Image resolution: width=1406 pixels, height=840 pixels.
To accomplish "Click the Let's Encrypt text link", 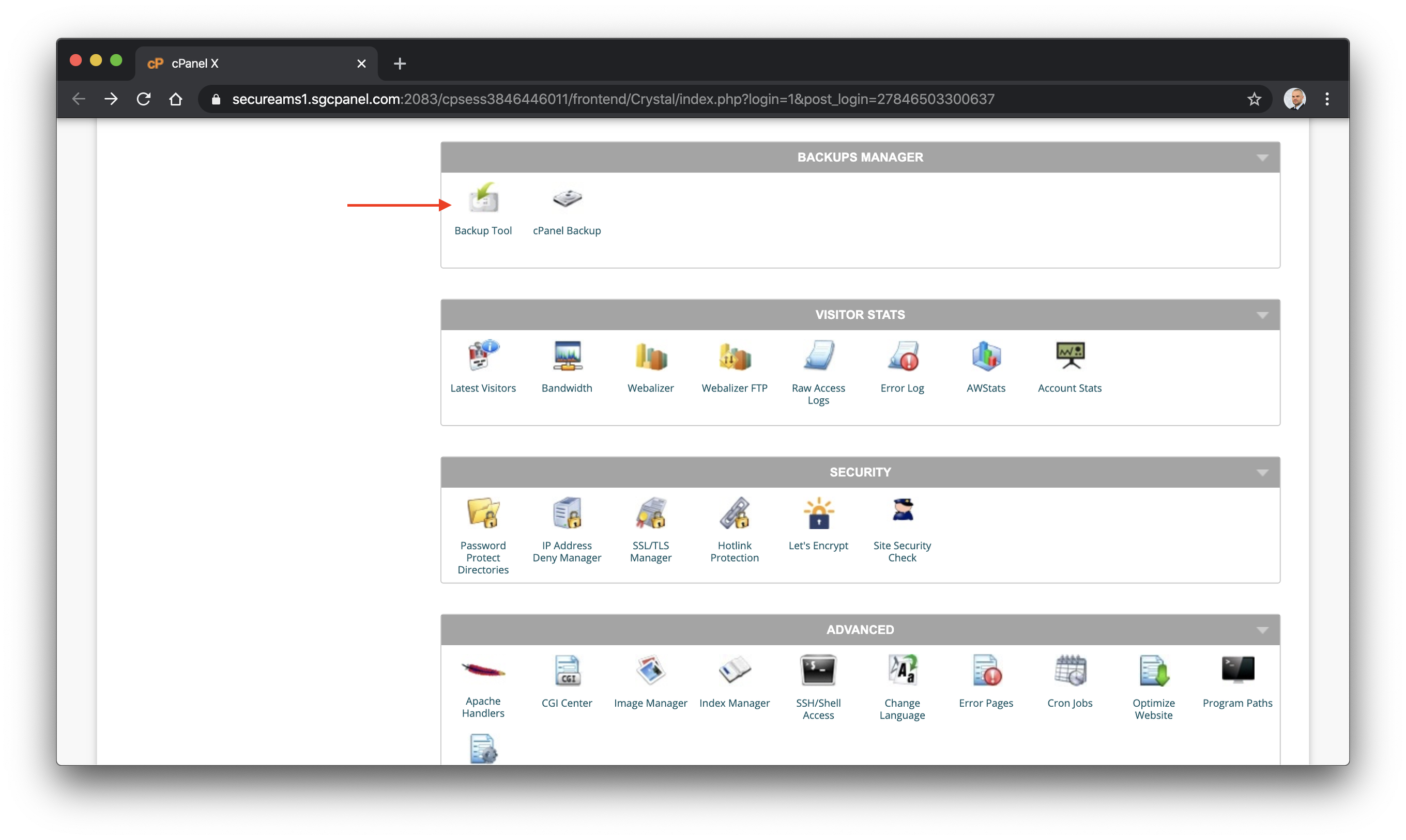I will pos(818,545).
